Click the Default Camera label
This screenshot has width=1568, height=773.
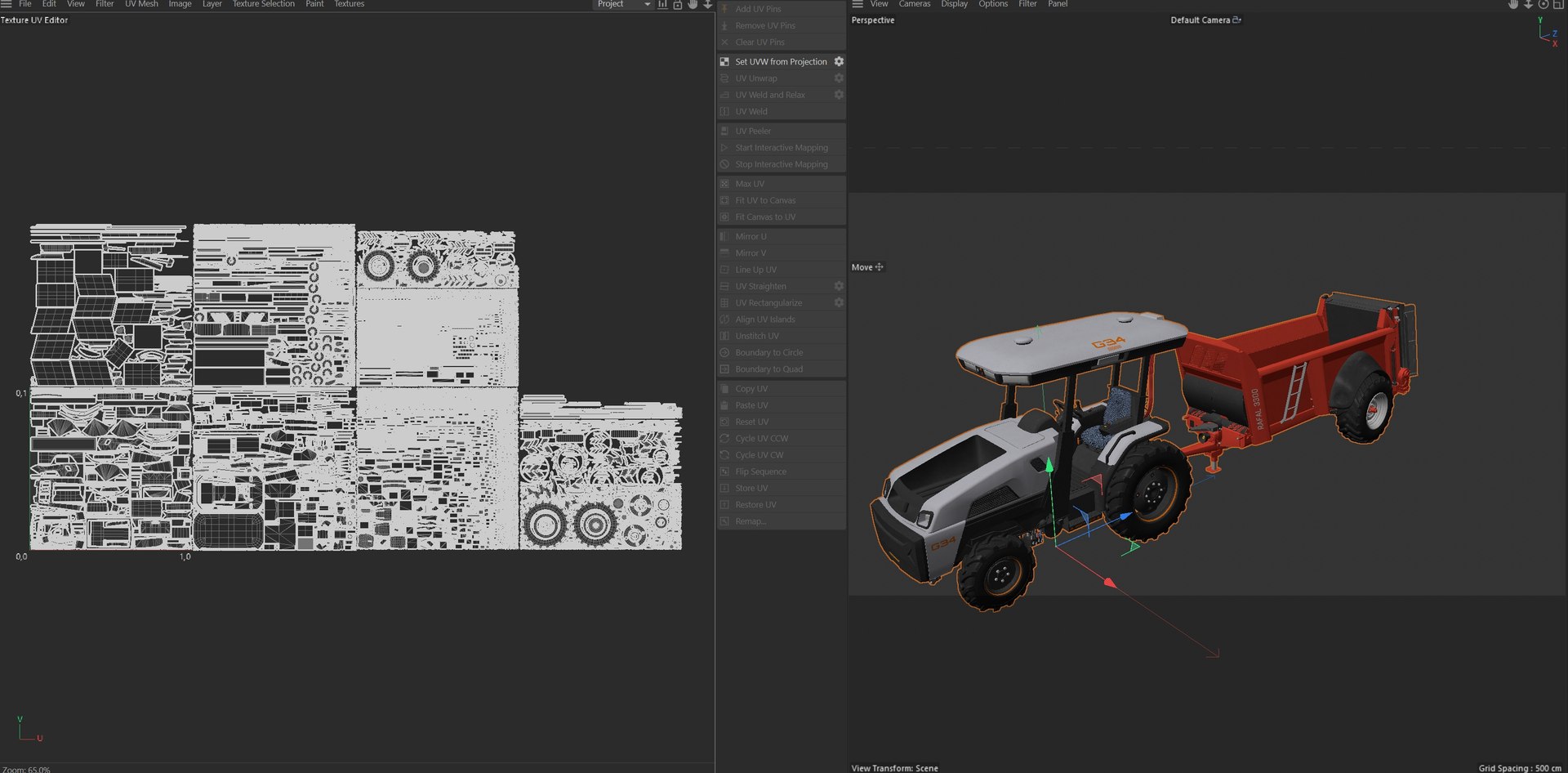click(x=1200, y=20)
